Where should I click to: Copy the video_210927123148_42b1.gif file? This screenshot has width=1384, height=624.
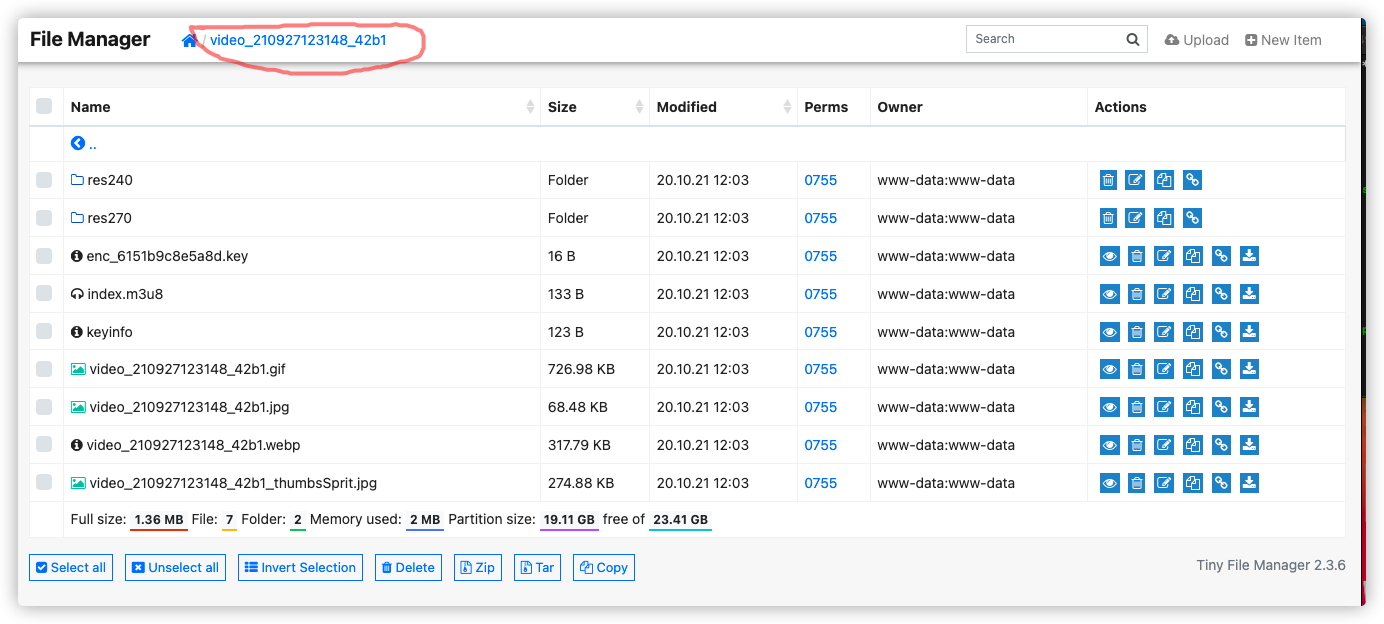[1192, 368]
